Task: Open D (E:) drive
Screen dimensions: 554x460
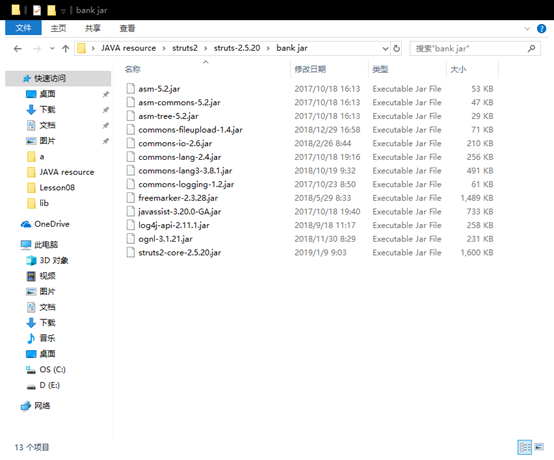Action: [x=49, y=385]
